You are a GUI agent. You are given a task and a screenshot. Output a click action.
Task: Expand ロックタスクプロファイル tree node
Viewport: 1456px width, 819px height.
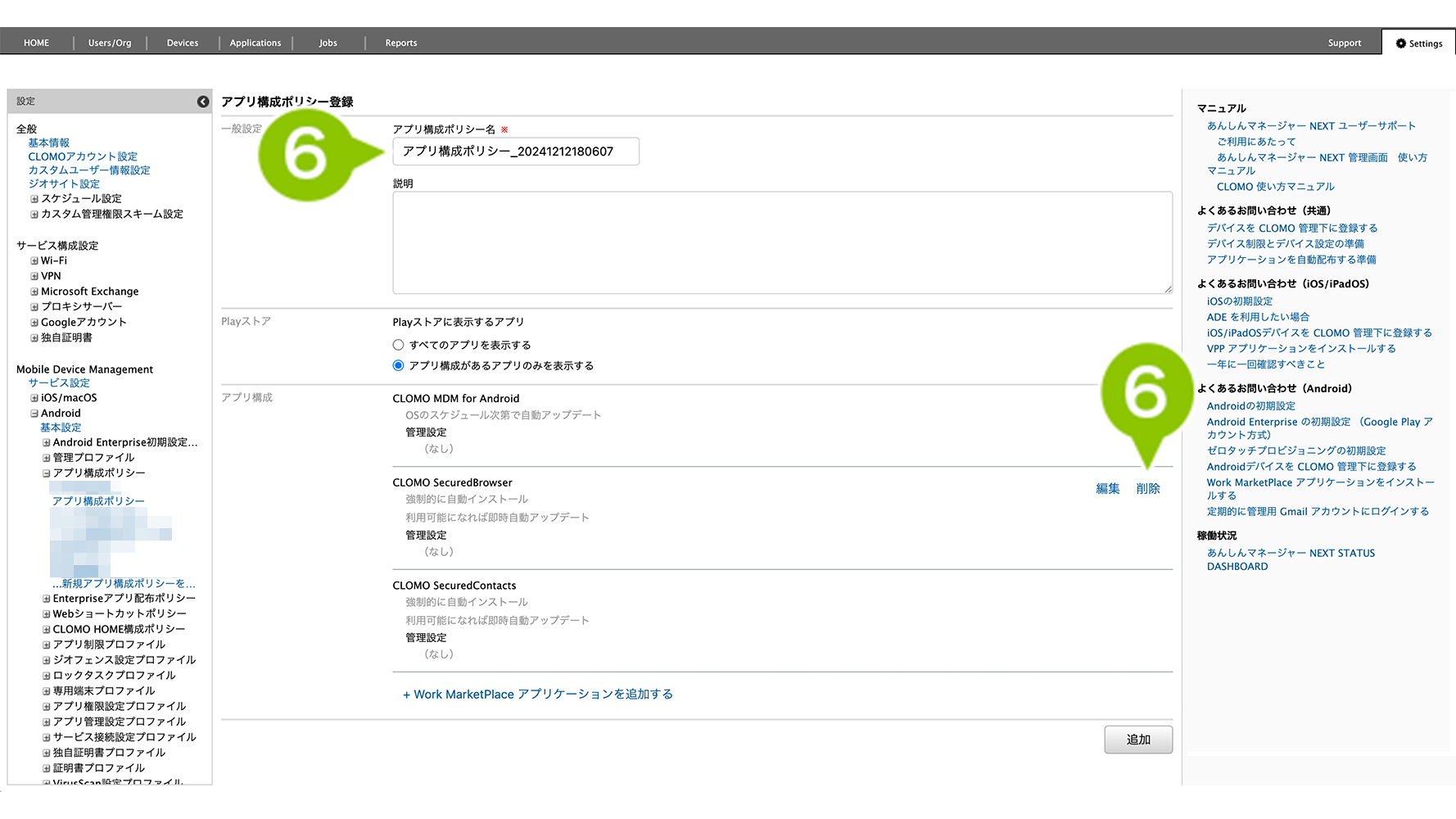click(47, 676)
